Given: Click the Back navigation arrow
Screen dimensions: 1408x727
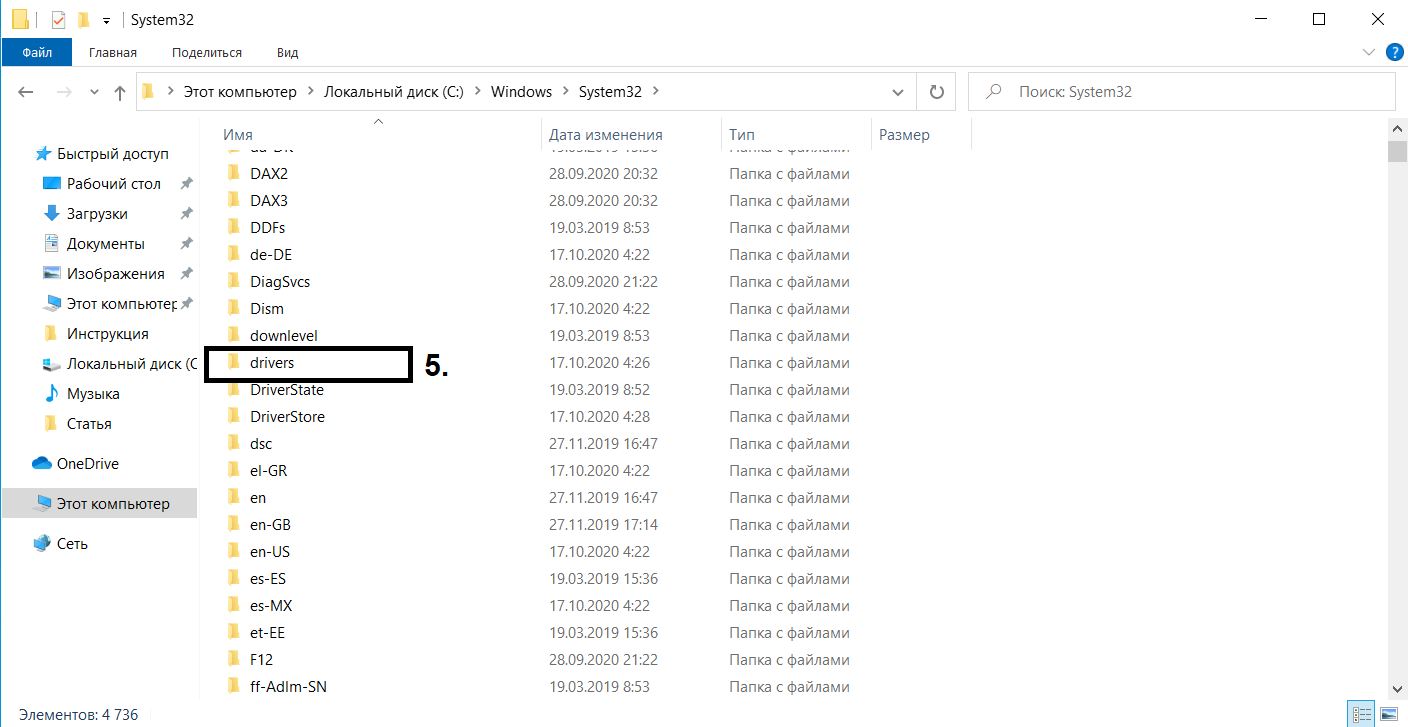Looking at the screenshot, I should point(26,92).
